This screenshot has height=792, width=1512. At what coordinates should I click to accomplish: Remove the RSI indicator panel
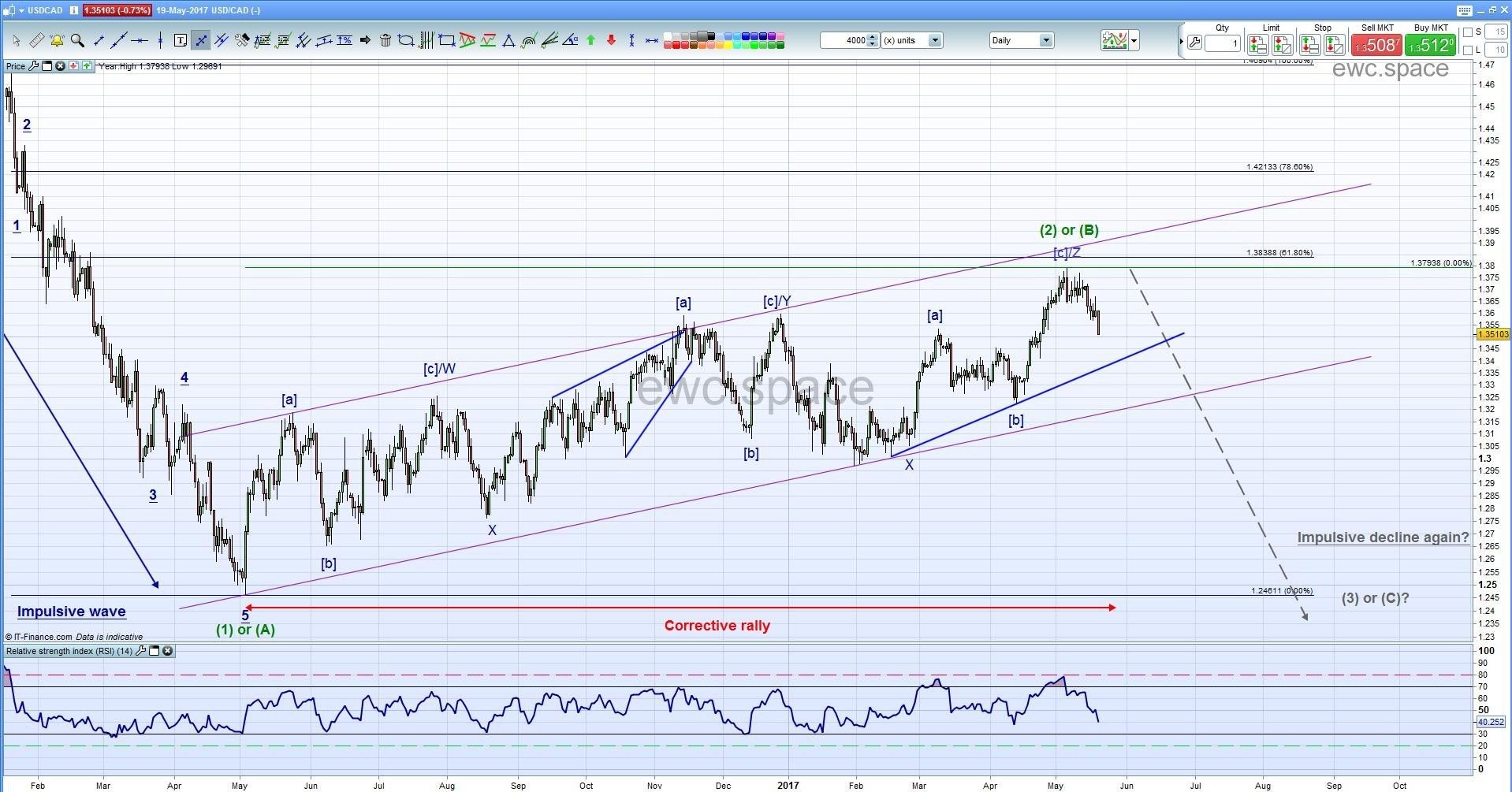pos(168,651)
